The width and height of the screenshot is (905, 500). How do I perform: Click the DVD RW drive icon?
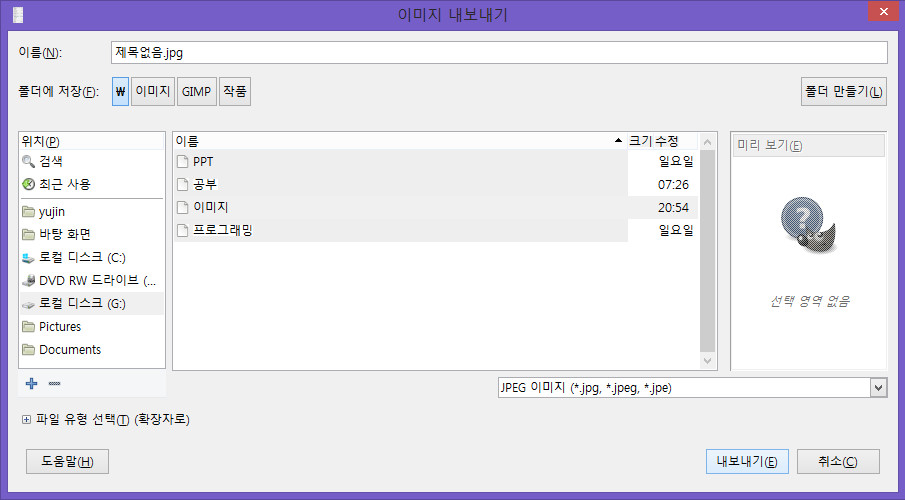pos(28,281)
